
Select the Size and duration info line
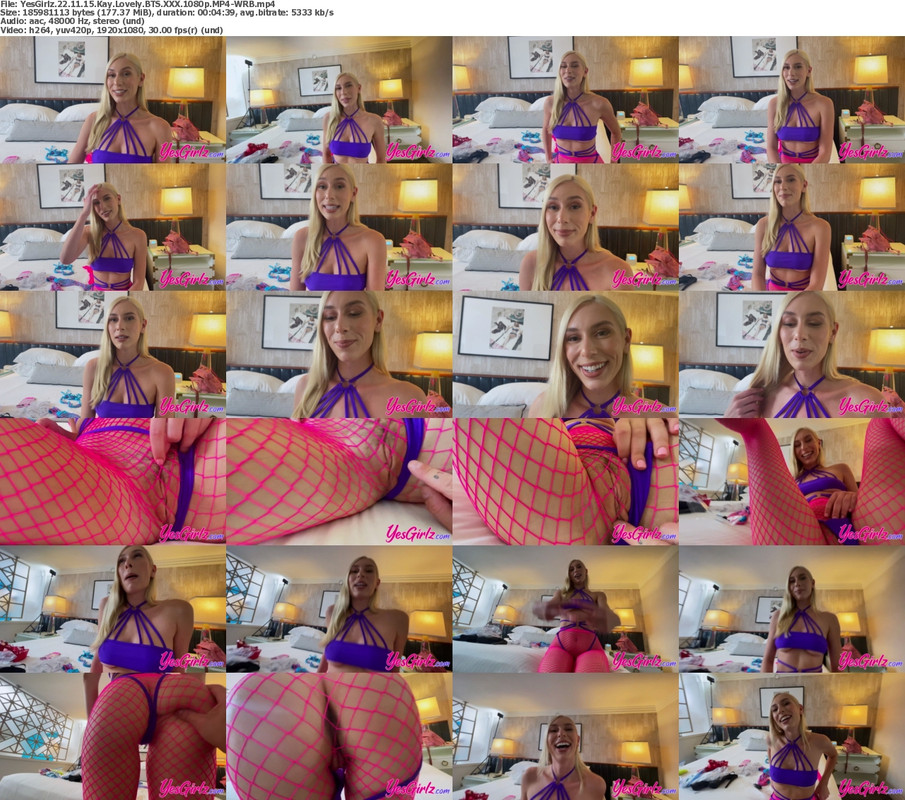(167, 12)
